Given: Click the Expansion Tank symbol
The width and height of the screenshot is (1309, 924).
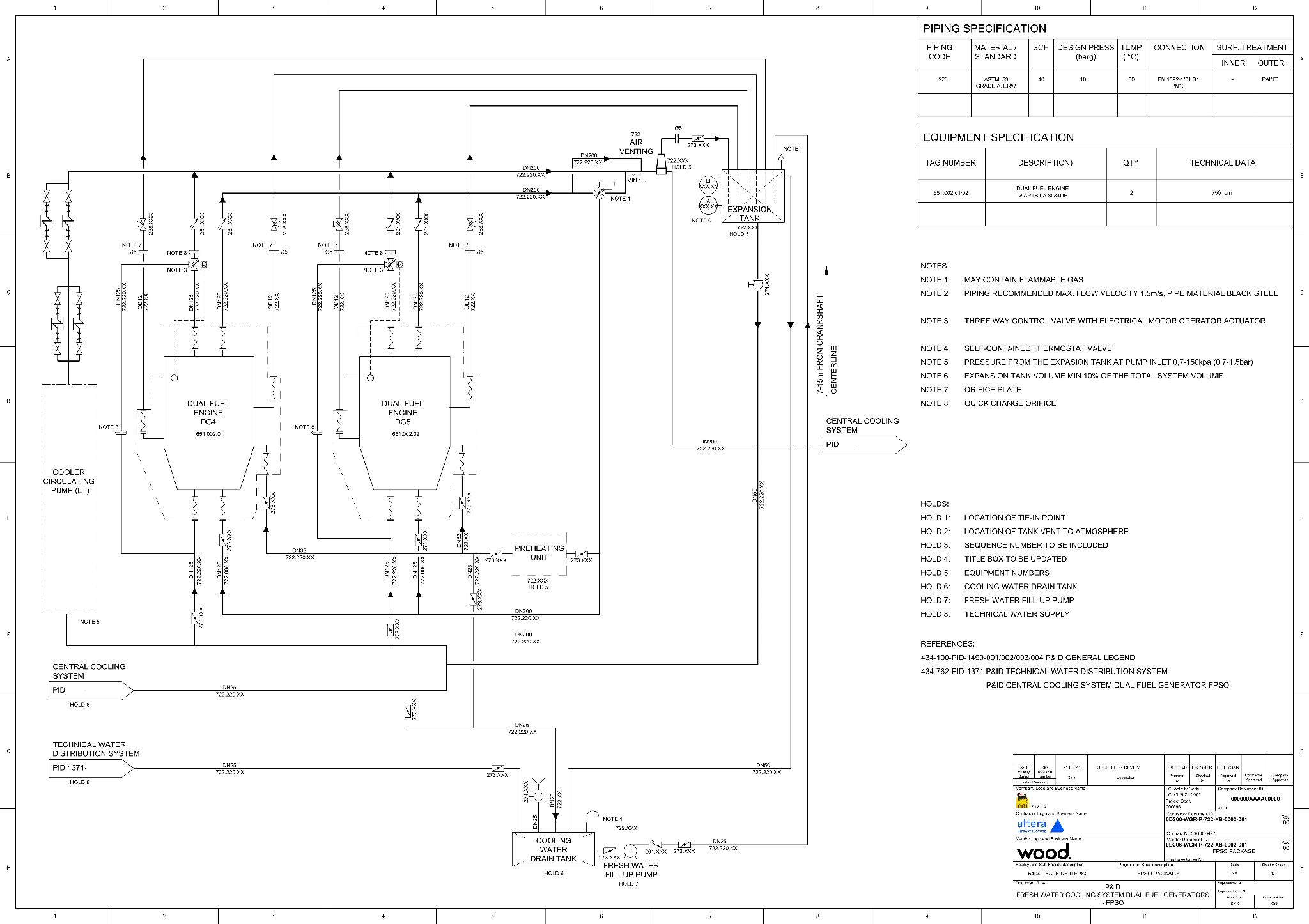Looking at the screenshot, I should tap(752, 196).
